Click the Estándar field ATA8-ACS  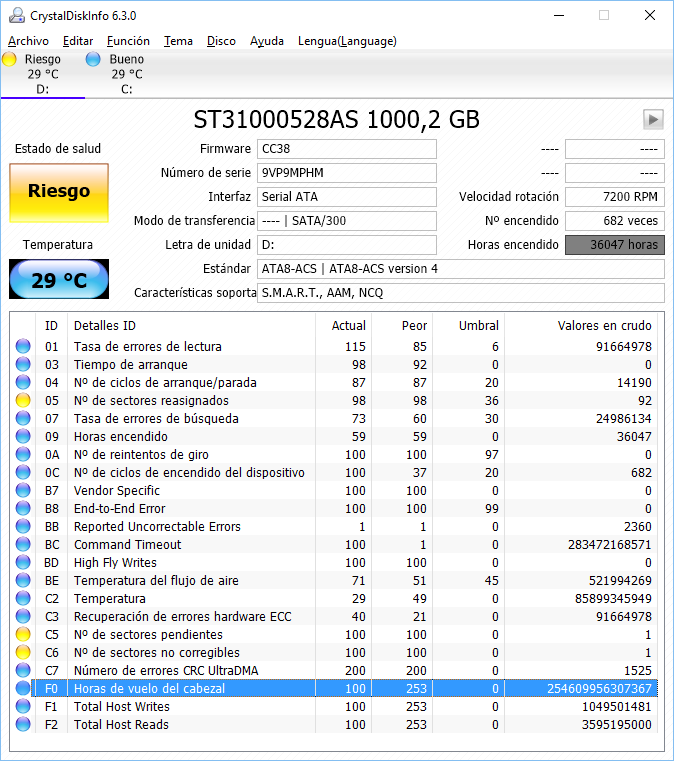click(460, 269)
